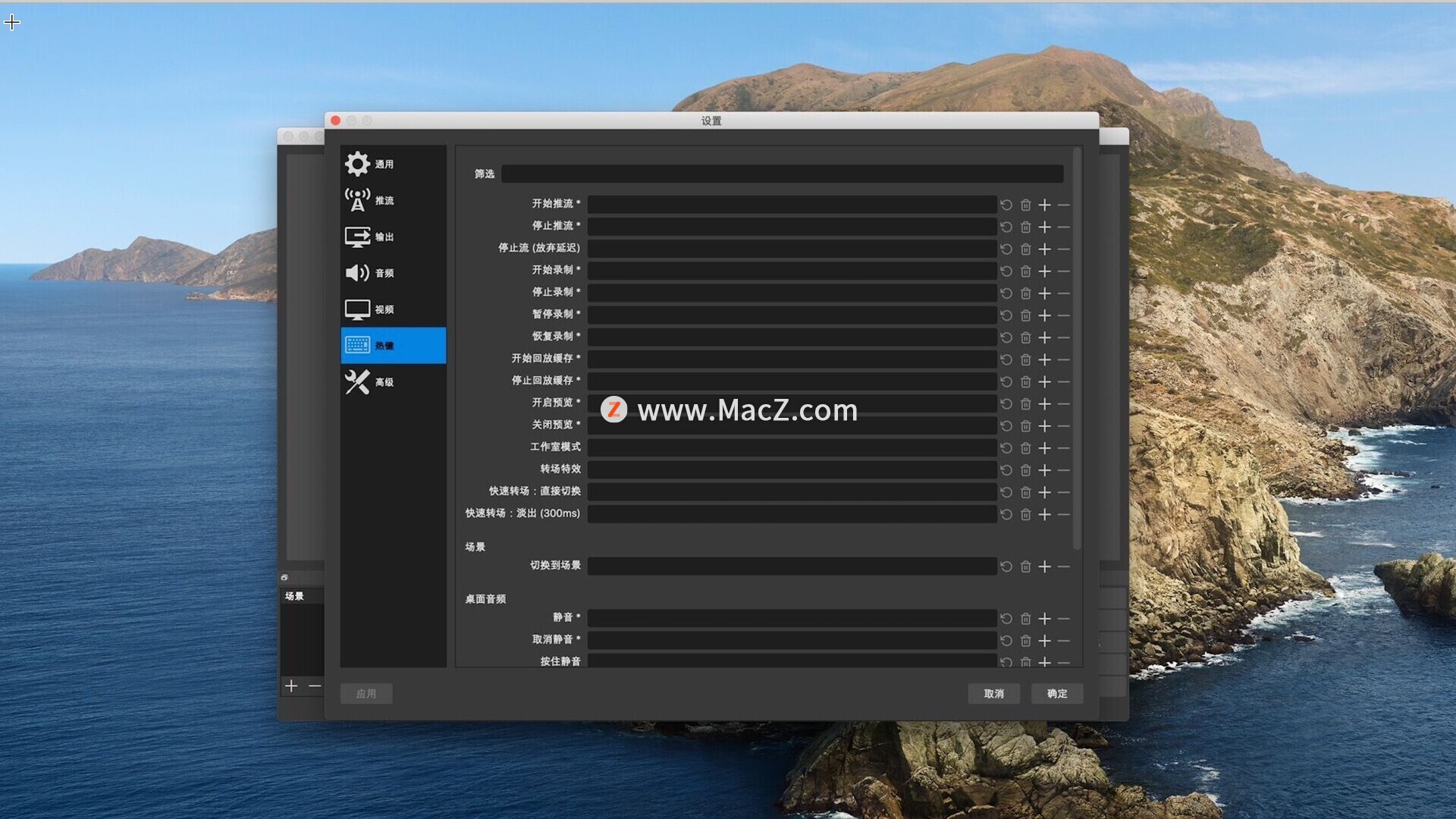
Task: Click the 开始推流 hotkey input field
Action: [x=792, y=205]
